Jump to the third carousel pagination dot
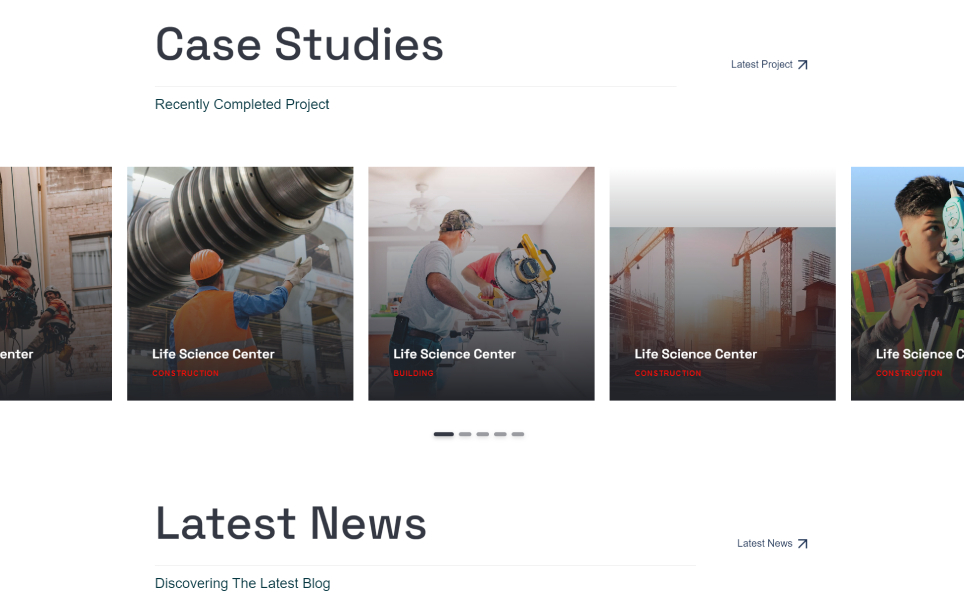 [483, 434]
